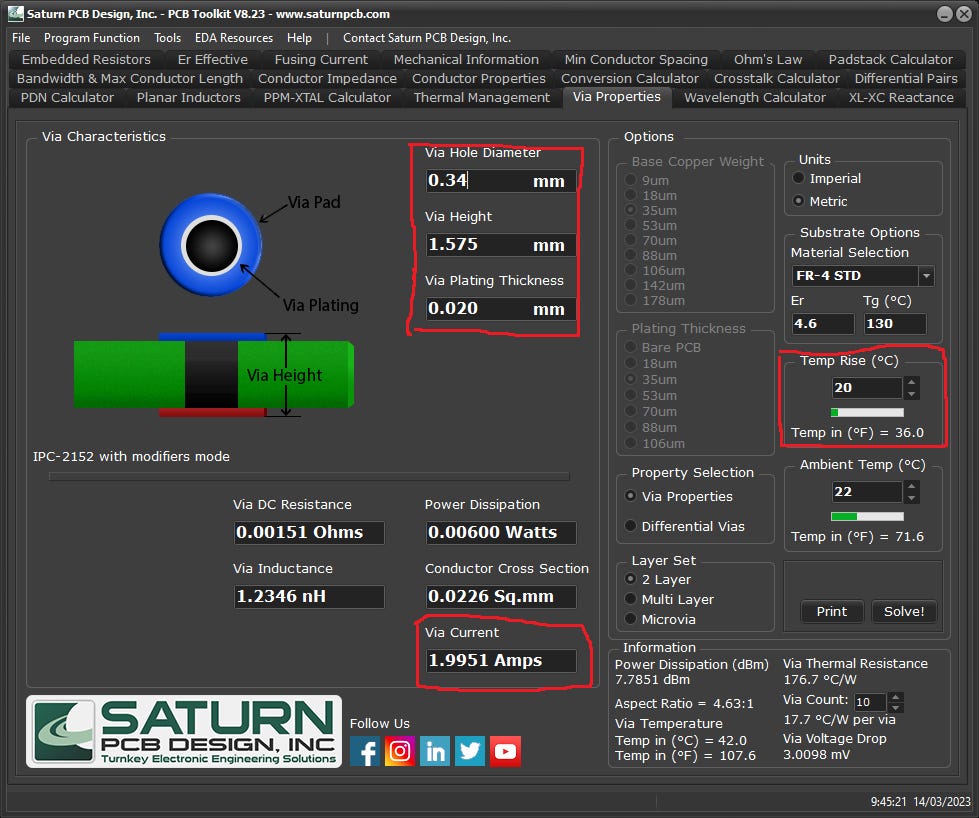Switch to the Mechanical Information tab
This screenshot has height=818, width=979.
466,59
